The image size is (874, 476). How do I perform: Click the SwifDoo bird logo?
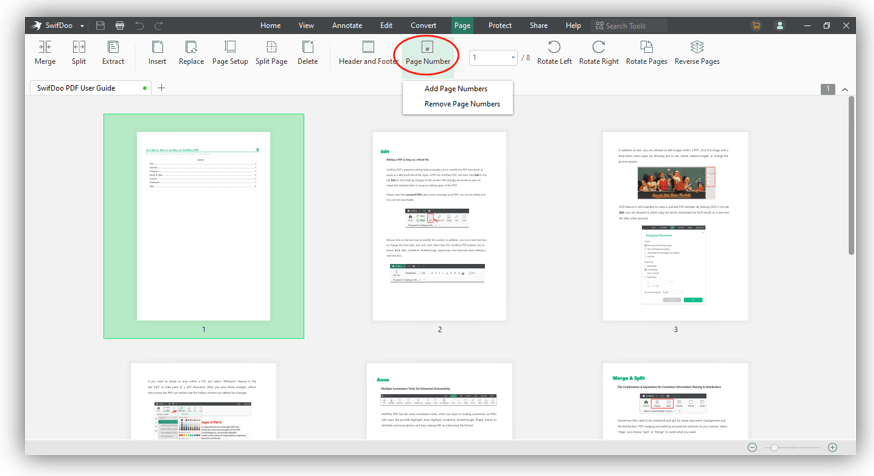(x=37, y=26)
